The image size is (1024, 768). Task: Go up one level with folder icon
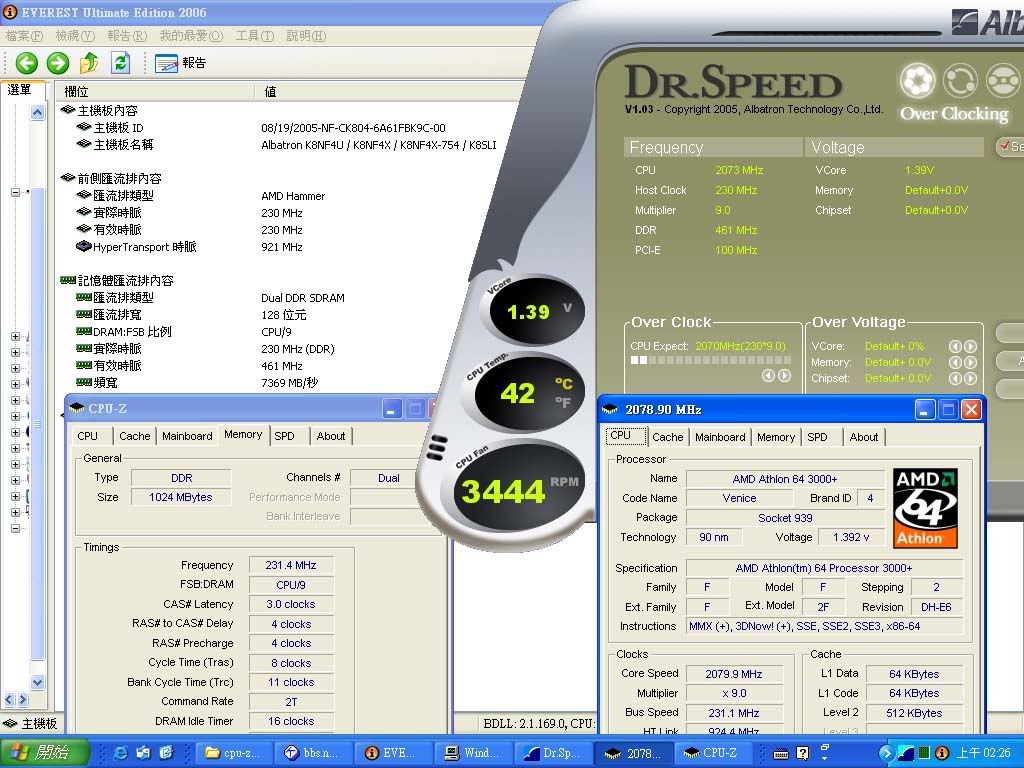click(90, 63)
